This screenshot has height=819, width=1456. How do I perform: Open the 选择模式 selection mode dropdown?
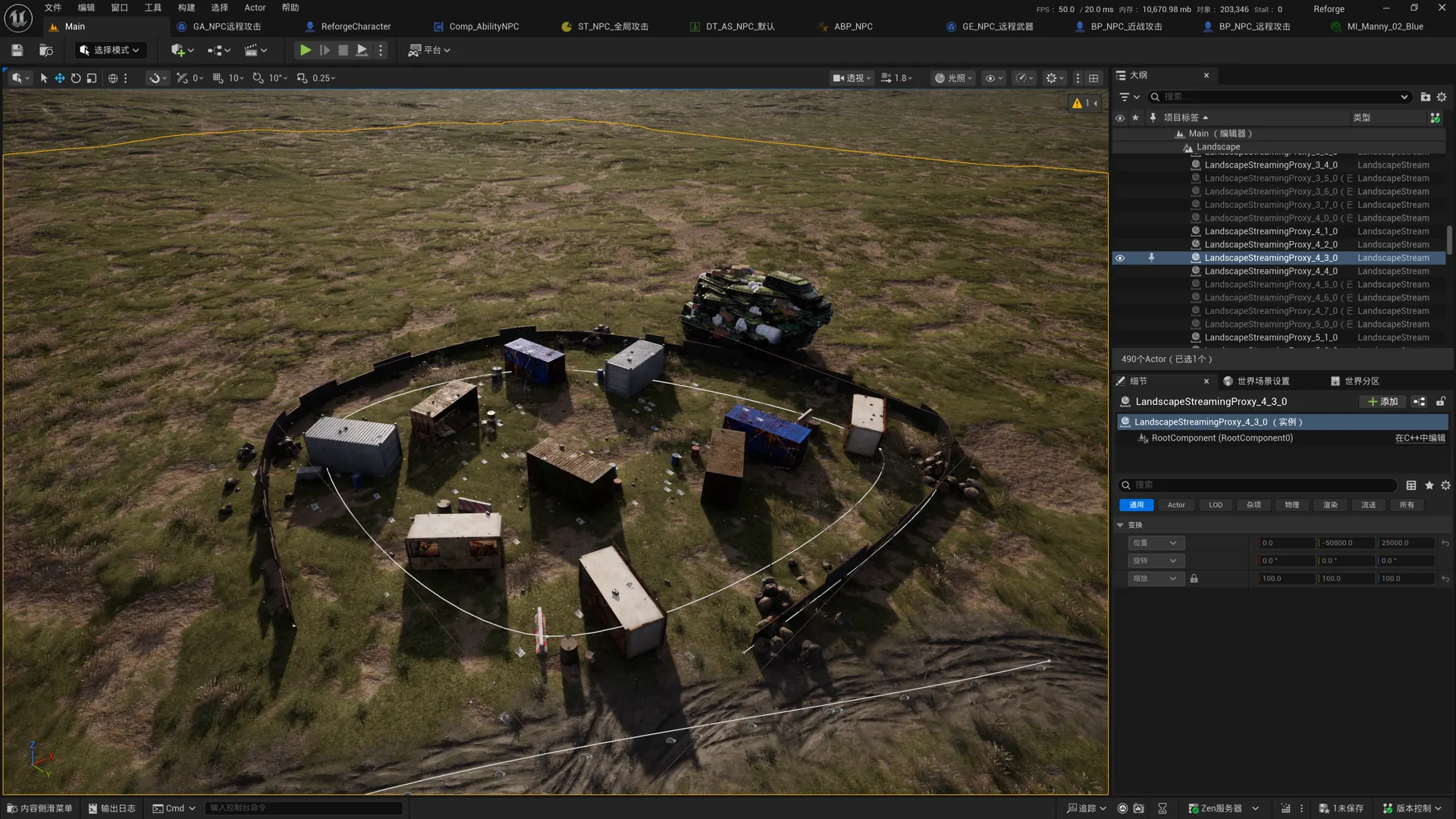pos(110,50)
